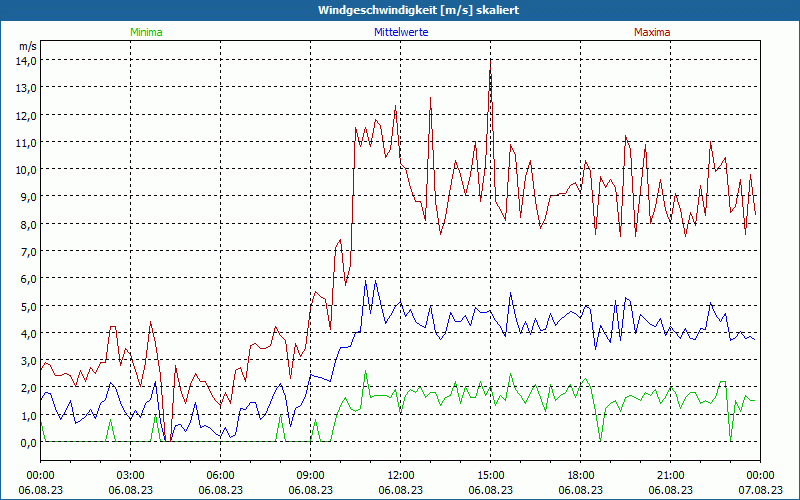This screenshot has height=500, width=800.
Task: Click the green Minima legend label
Action: pos(146,32)
